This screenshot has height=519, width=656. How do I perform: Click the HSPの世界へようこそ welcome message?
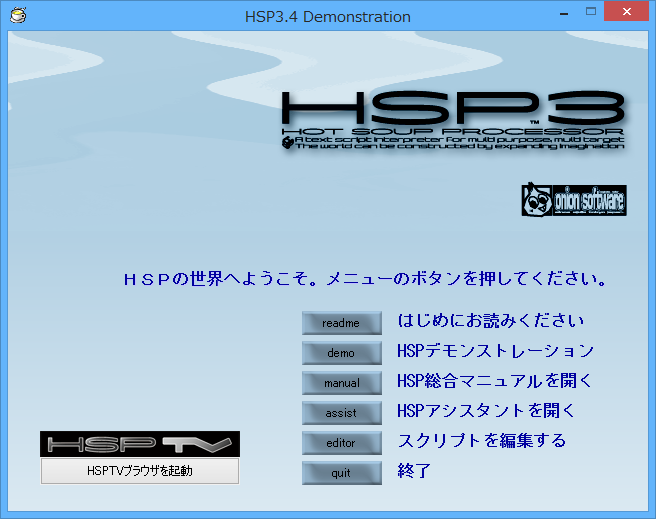pos(365,279)
